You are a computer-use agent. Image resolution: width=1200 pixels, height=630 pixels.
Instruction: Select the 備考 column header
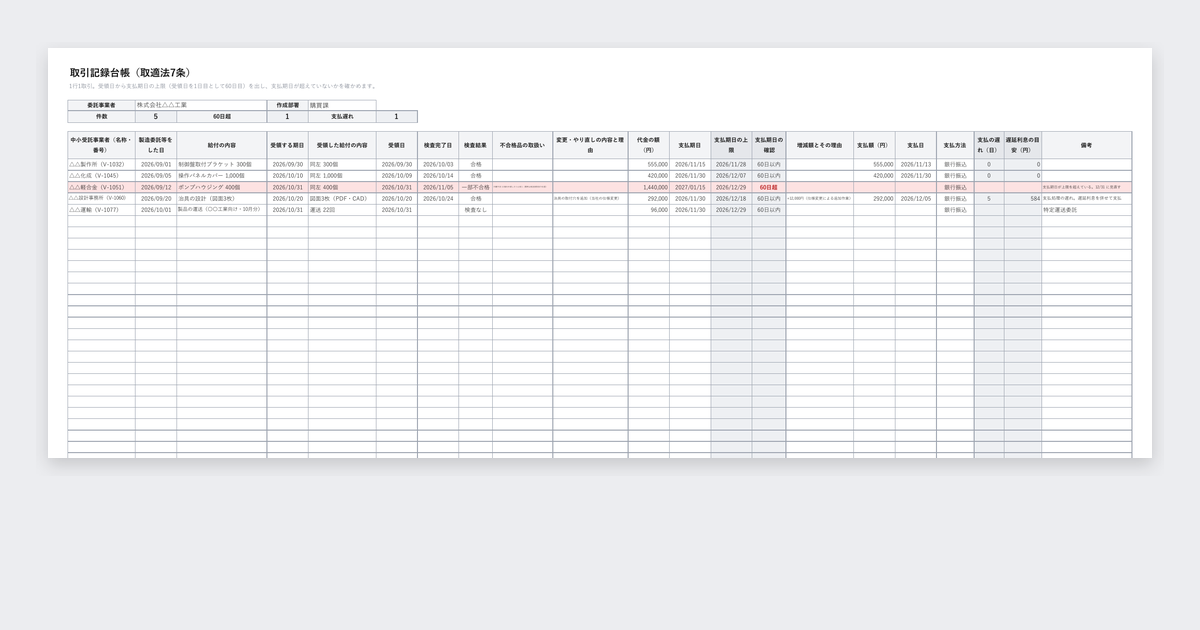click(1087, 145)
